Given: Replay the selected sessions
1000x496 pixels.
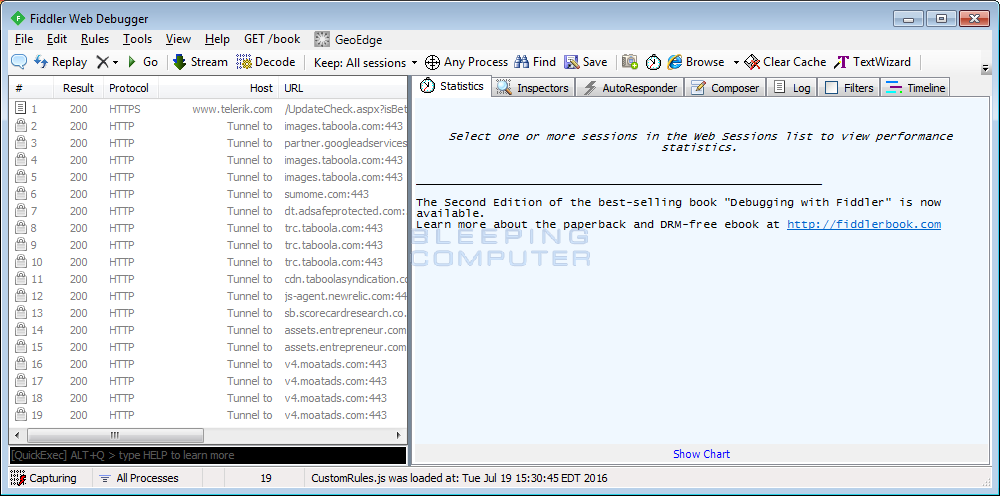Looking at the screenshot, I should pos(60,62).
